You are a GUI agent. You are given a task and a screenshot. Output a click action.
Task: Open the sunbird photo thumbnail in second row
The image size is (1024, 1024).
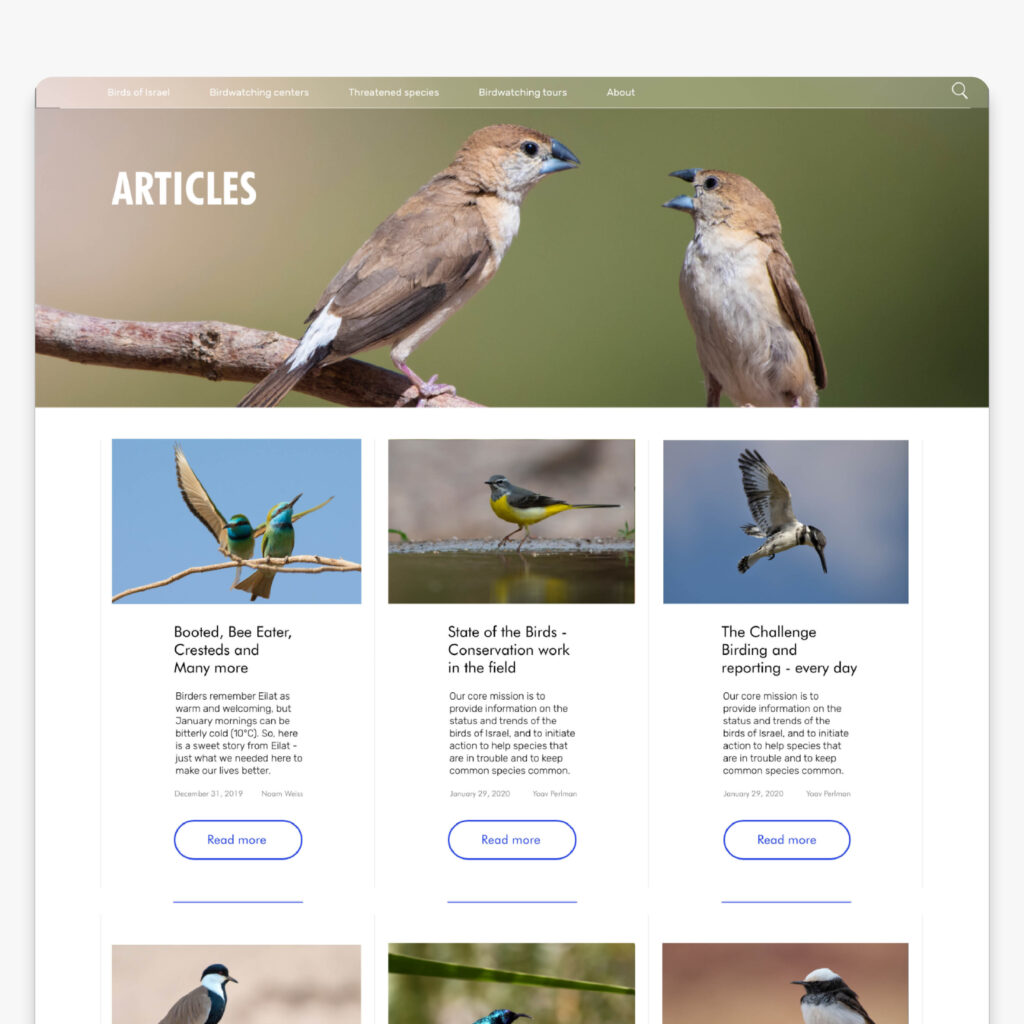click(x=511, y=984)
